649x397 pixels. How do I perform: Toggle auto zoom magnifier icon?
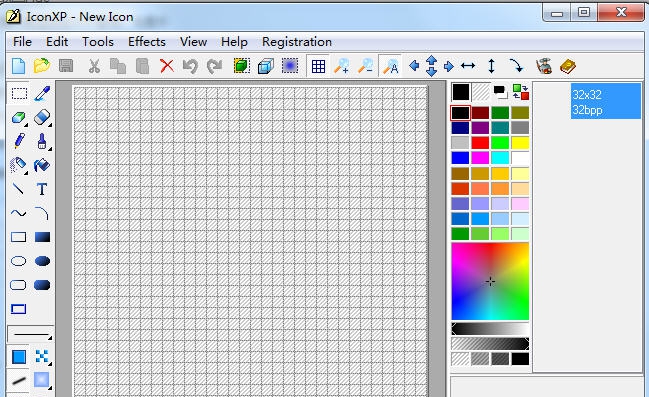point(390,66)
